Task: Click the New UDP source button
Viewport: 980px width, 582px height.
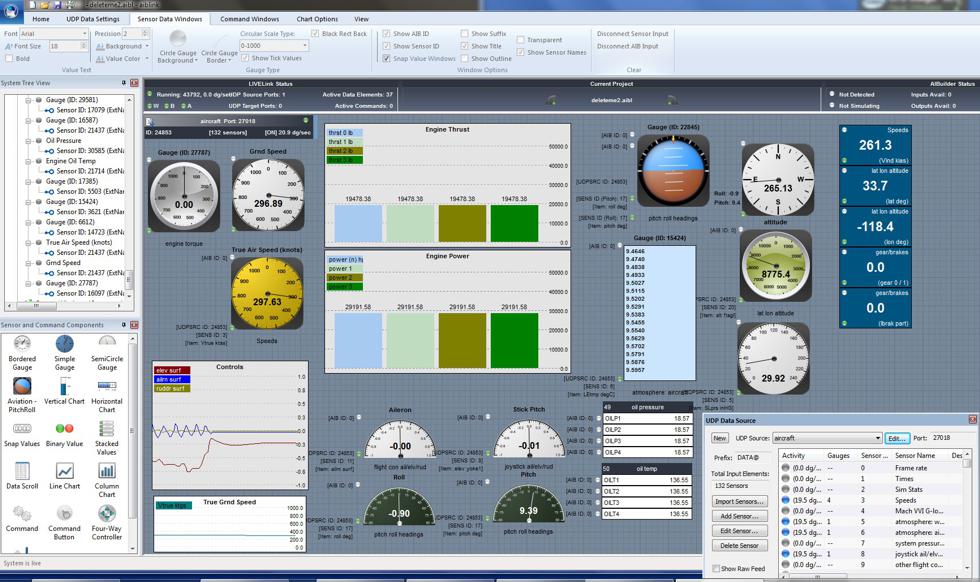Action: 719,438
